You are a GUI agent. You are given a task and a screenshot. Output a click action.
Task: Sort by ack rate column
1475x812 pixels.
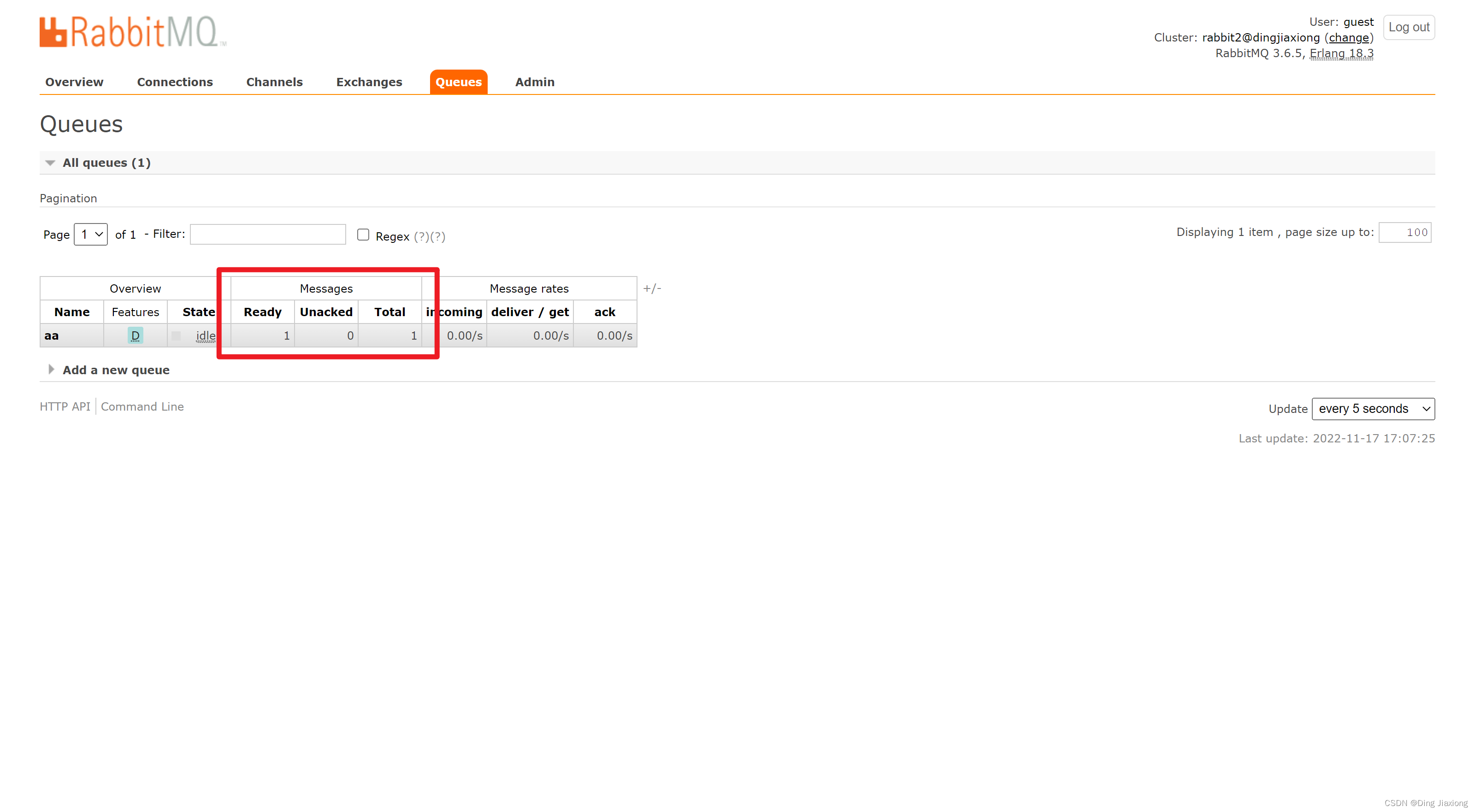coord(605,312)
